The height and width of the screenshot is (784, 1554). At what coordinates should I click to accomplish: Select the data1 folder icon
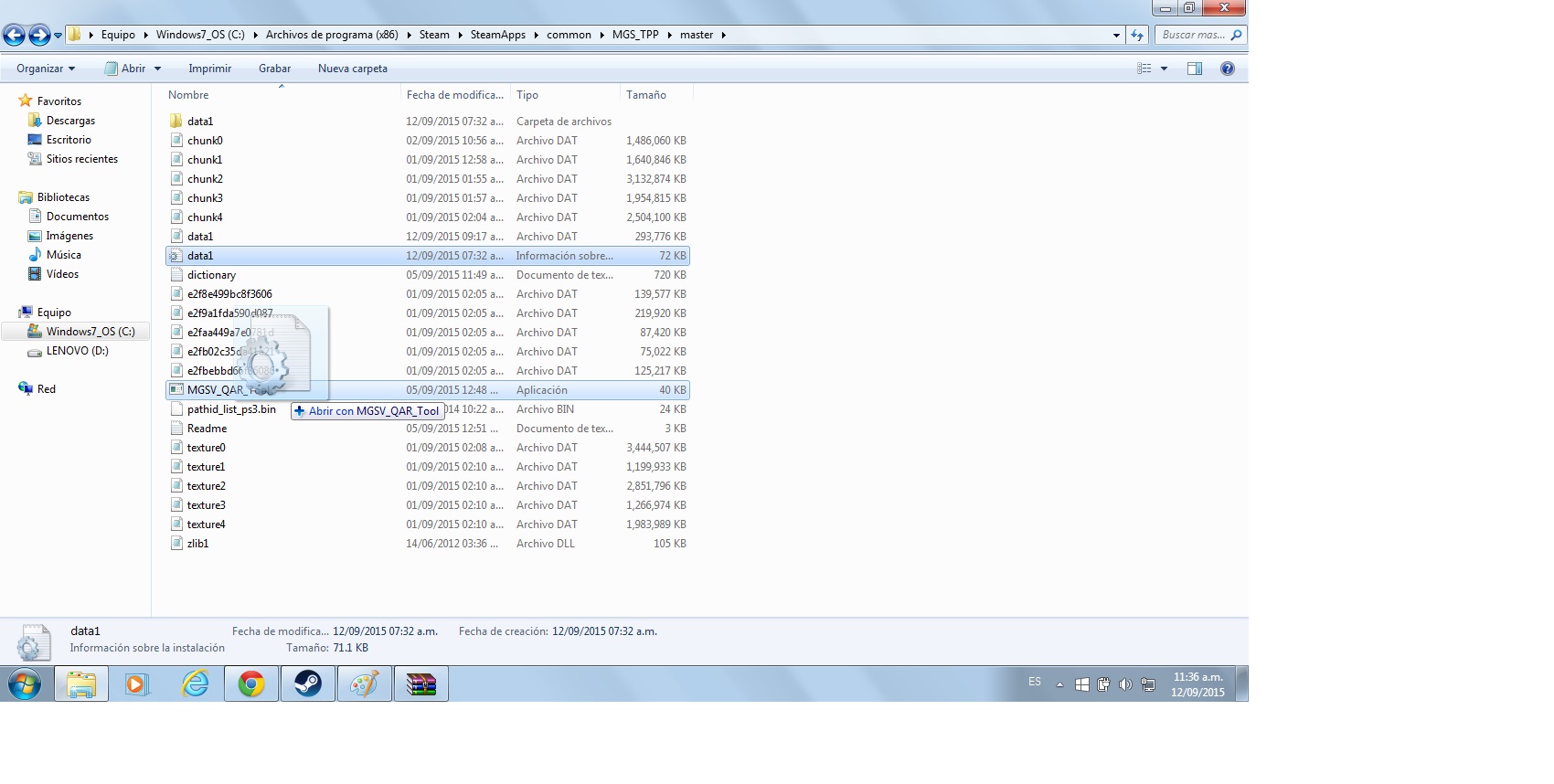pos(176,122)
